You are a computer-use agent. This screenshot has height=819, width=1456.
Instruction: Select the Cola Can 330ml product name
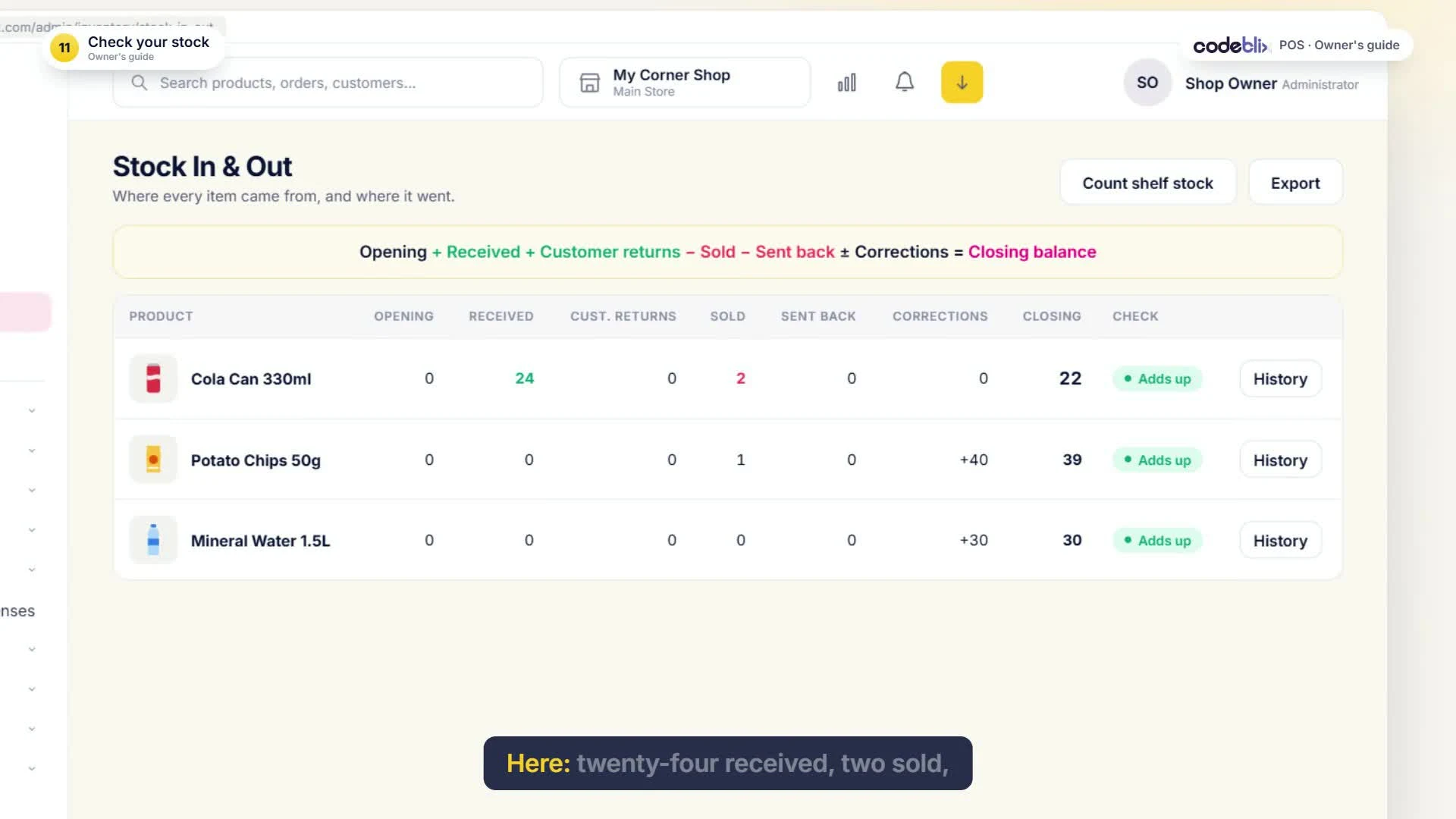click(x=251, y=378)
